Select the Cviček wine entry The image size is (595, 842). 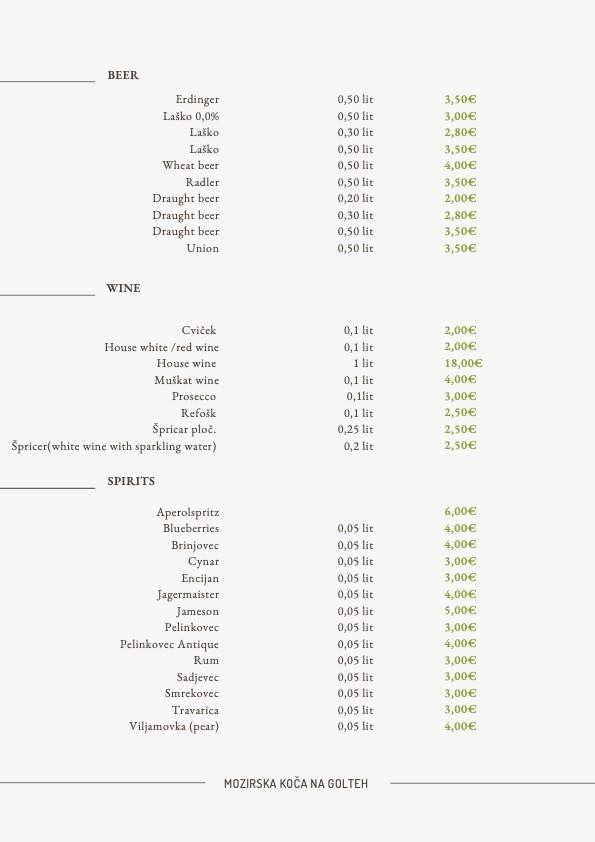199,330
